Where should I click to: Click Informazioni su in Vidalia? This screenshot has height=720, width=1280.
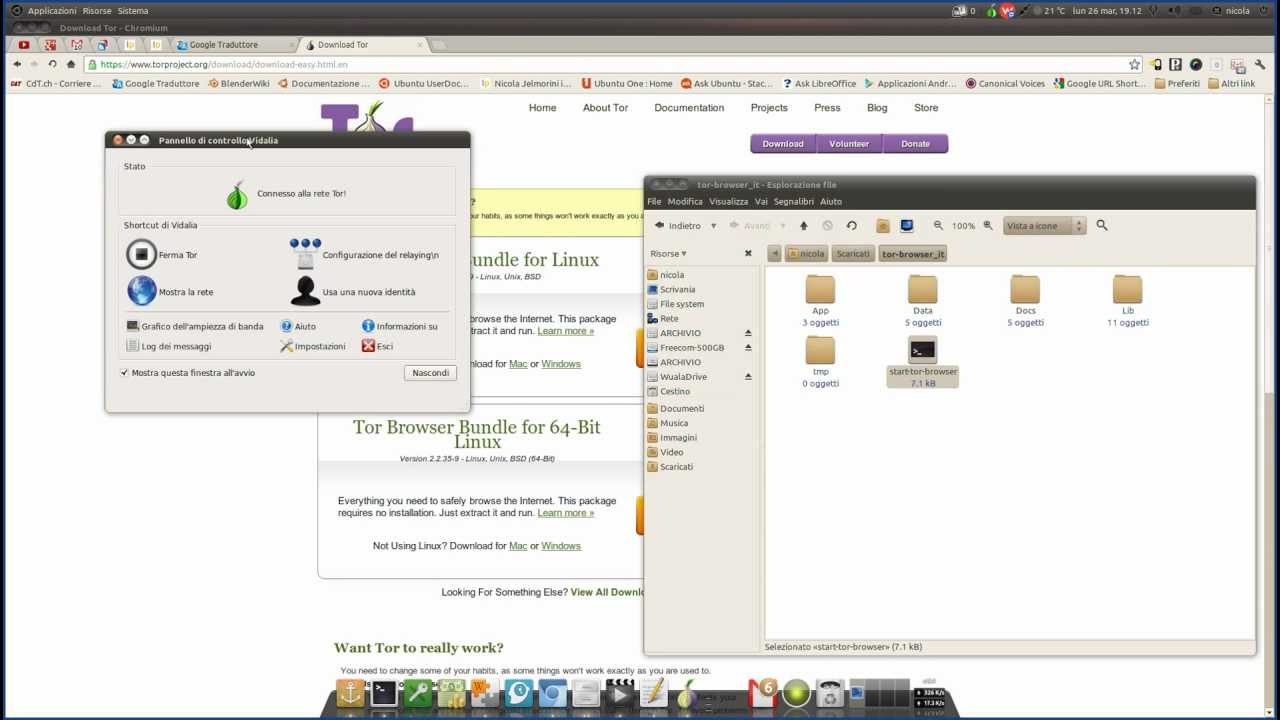pos(400,326)
